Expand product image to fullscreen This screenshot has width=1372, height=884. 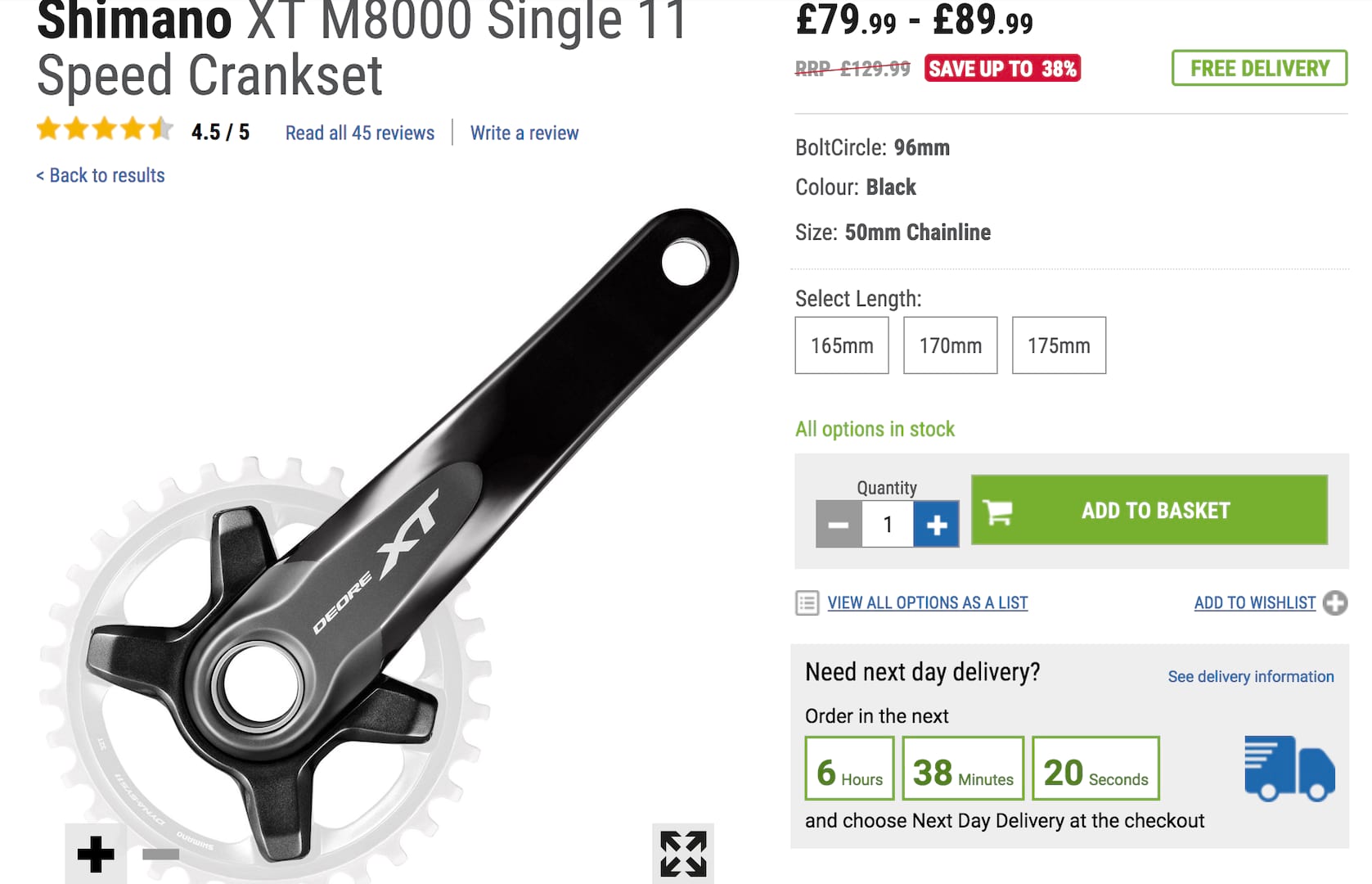[x=683, y=854]
